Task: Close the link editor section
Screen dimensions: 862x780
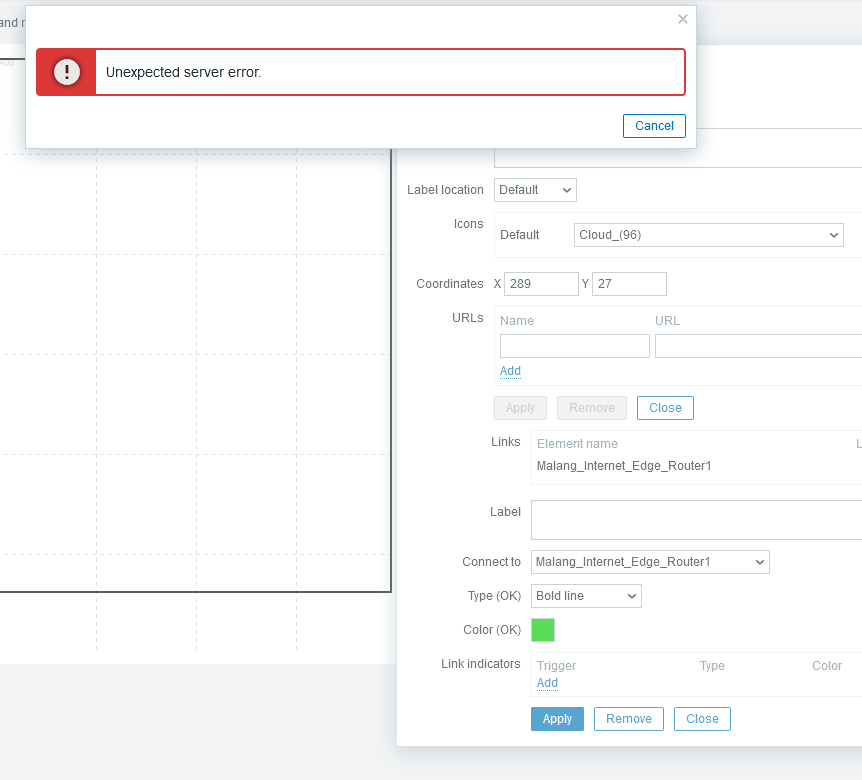Action: [702, 719]
